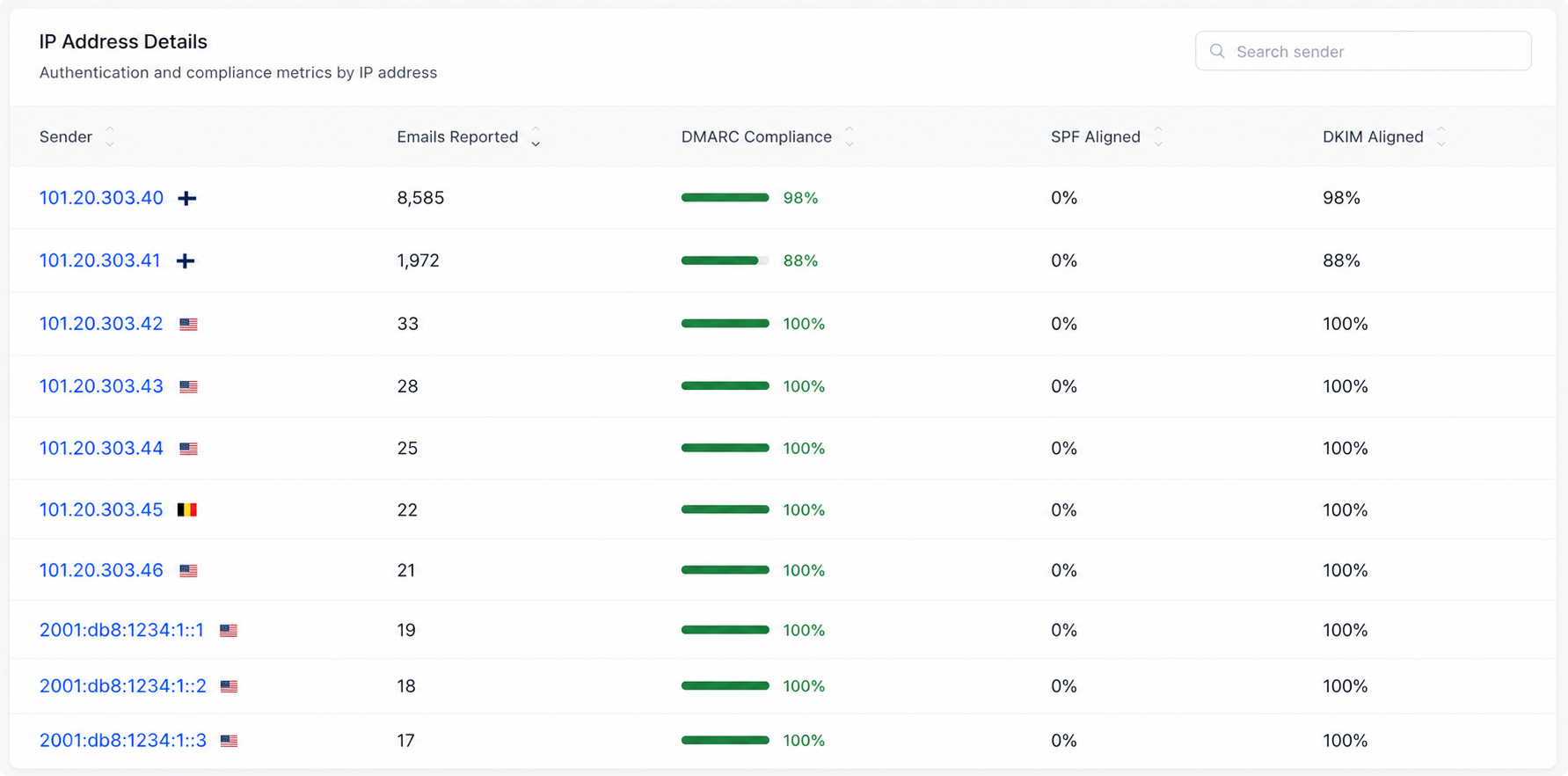Viewport: 1568px width, 776px height.
Task: Open sender 101.20.303.43 link
Action: click(101, 386)
